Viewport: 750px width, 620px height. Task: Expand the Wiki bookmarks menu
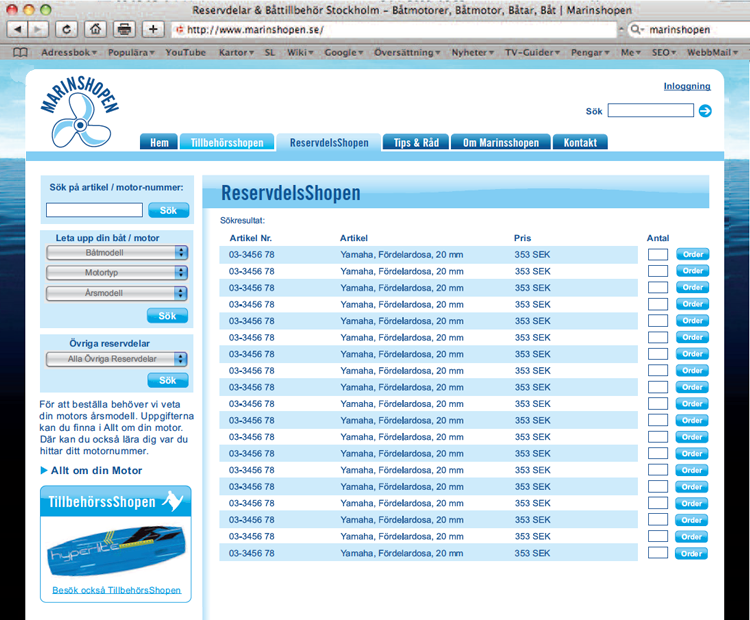(x=300, y=52)
